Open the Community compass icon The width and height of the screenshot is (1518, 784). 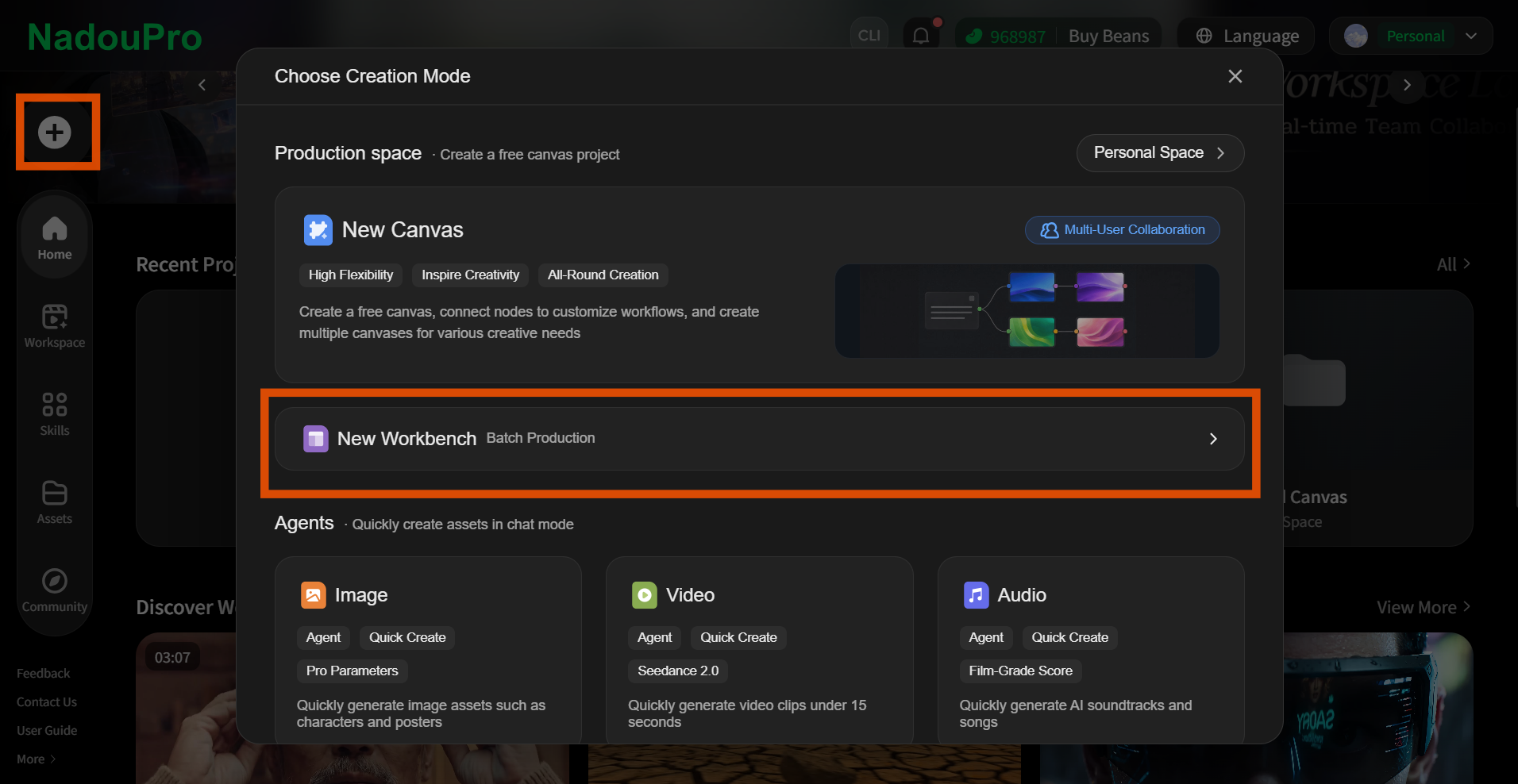(55, 581)
